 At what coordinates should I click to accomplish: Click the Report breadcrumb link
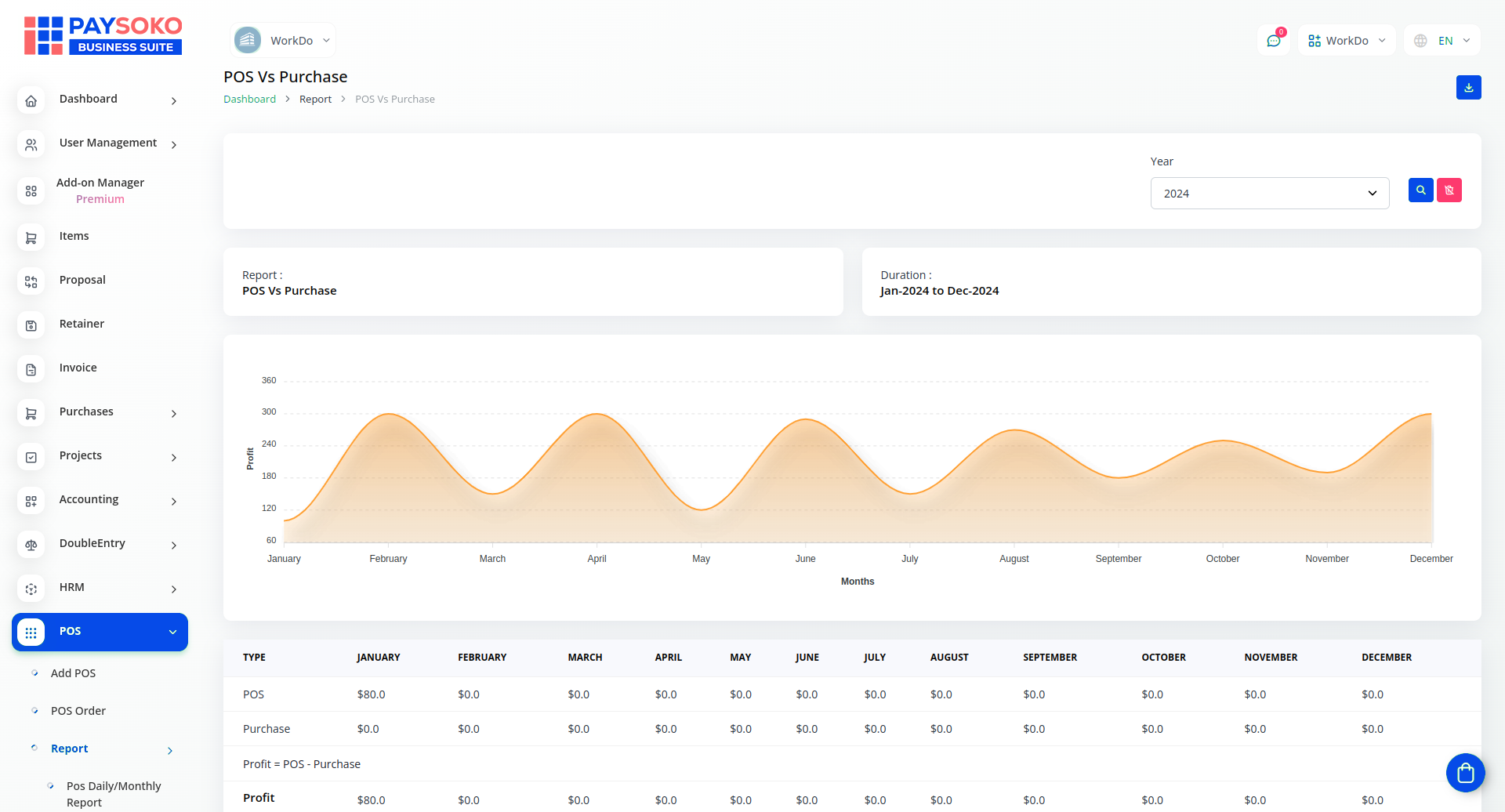coord(315,100)
